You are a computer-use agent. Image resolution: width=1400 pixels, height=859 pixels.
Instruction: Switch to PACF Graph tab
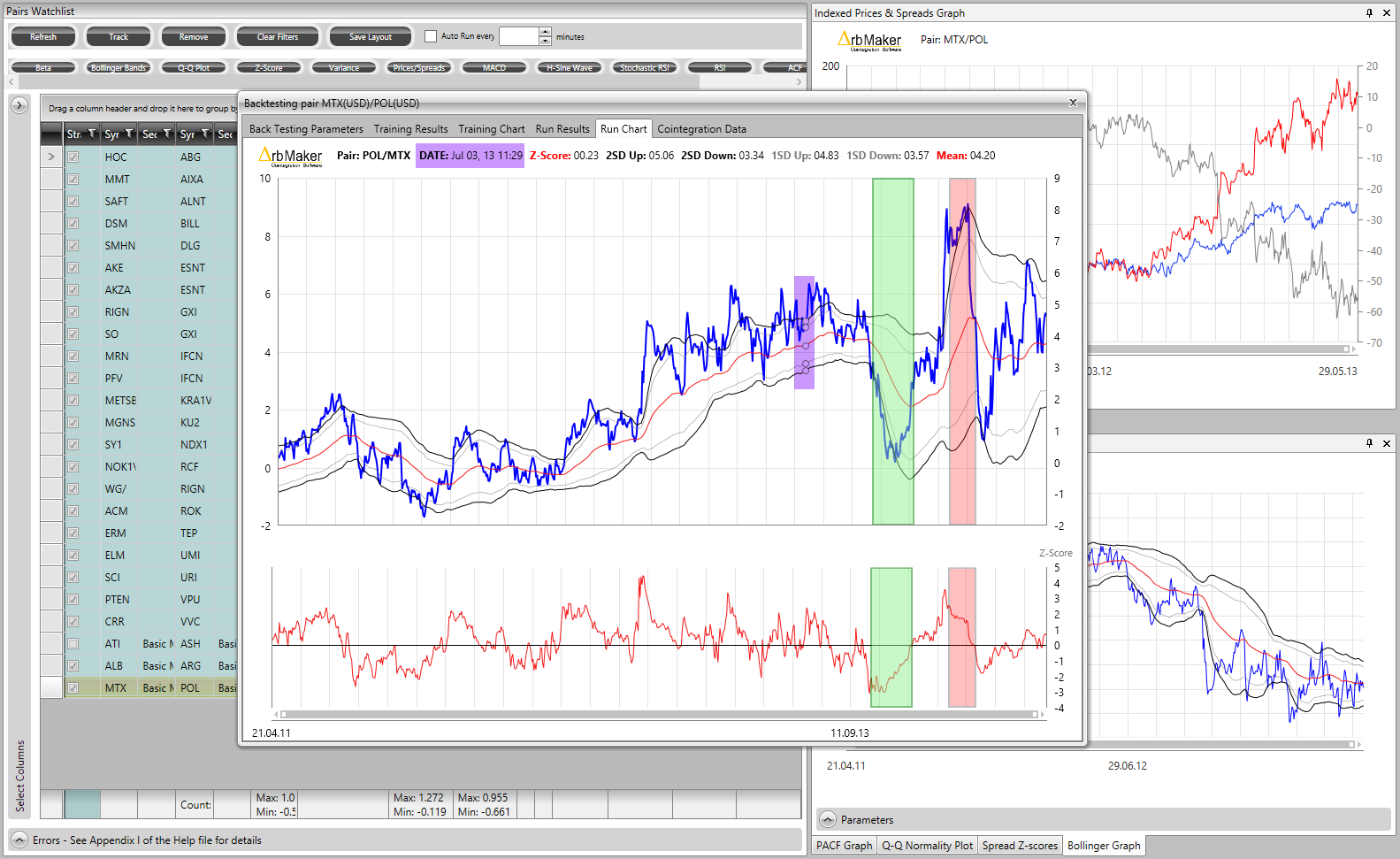click(844, 846)
